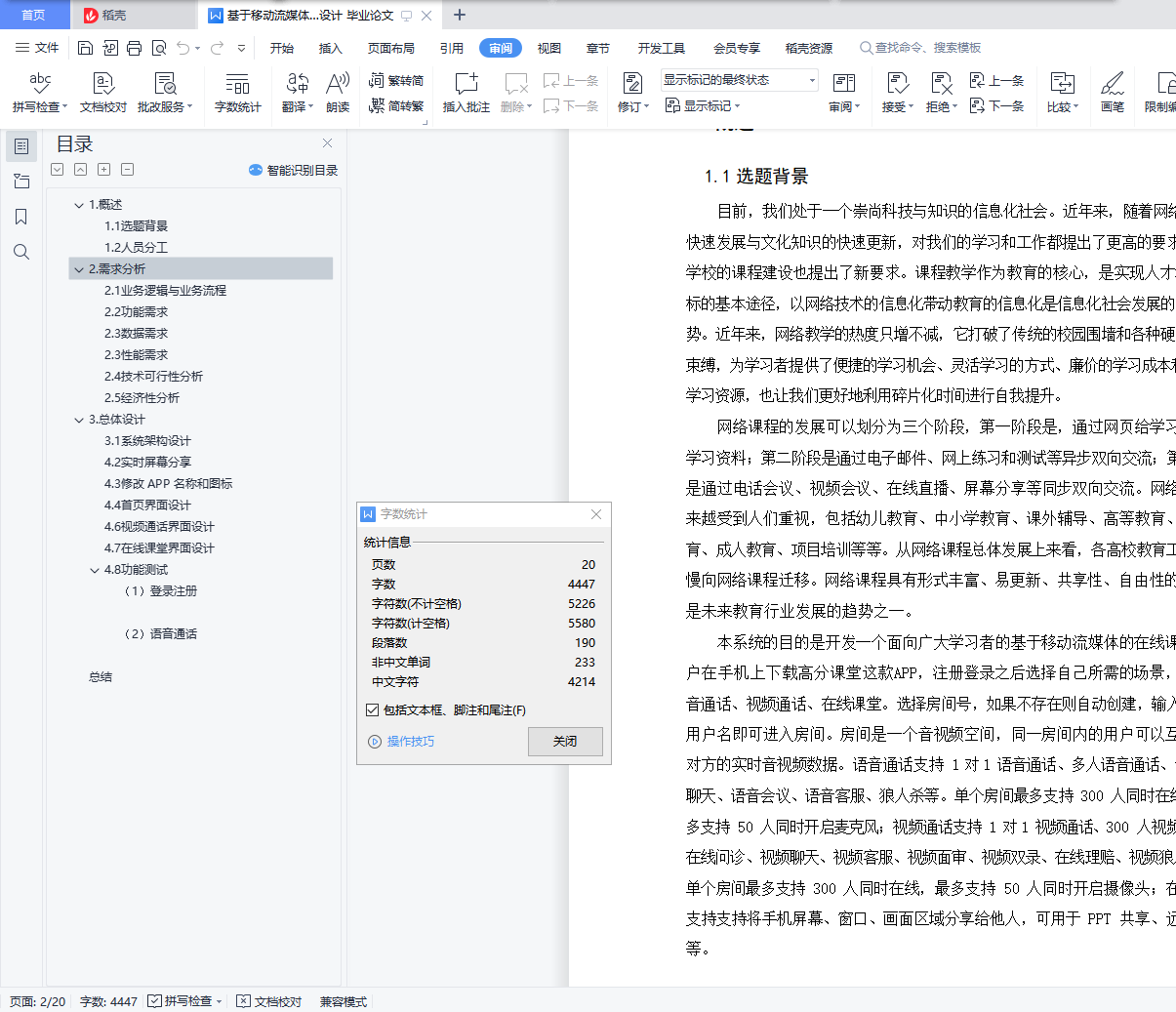Switch to 开发工具 ribbon tab
Viewport: 1176px width, 1012px height.
tap(662, 48)
